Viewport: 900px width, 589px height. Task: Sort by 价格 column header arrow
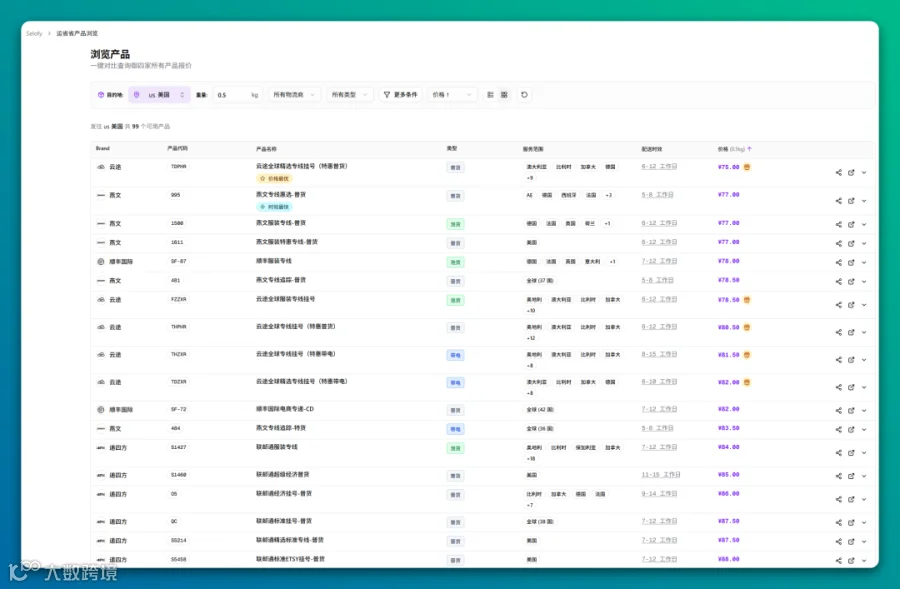750,149
